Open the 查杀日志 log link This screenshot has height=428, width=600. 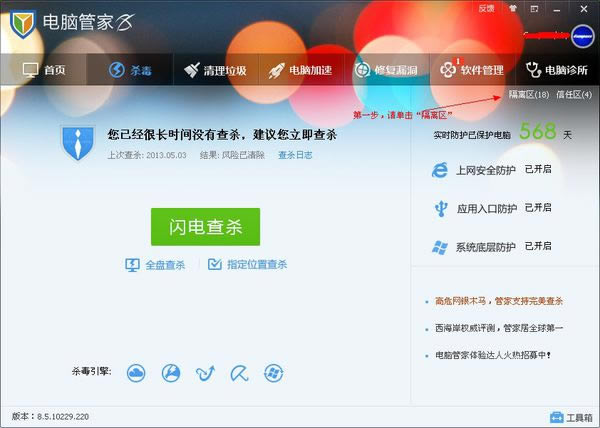point(295,155)
